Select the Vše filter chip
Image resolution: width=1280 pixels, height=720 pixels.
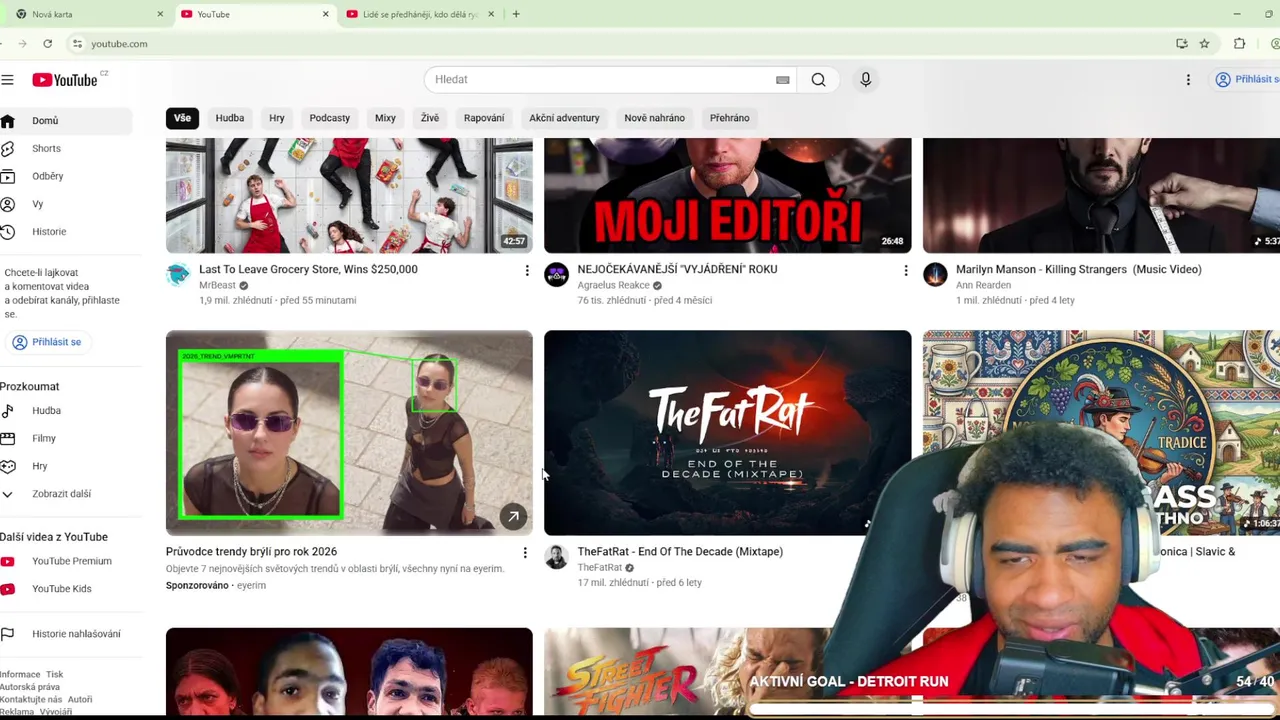(182, 118)
